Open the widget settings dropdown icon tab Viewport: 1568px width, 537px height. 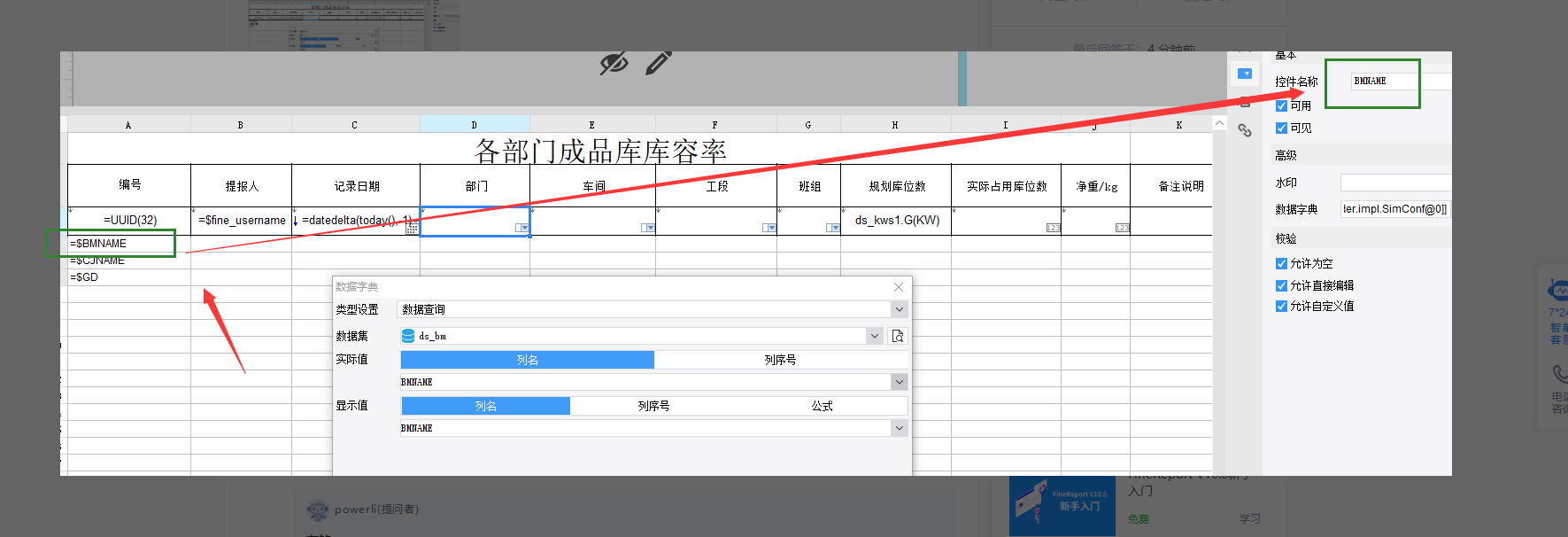click(1245, 74)
